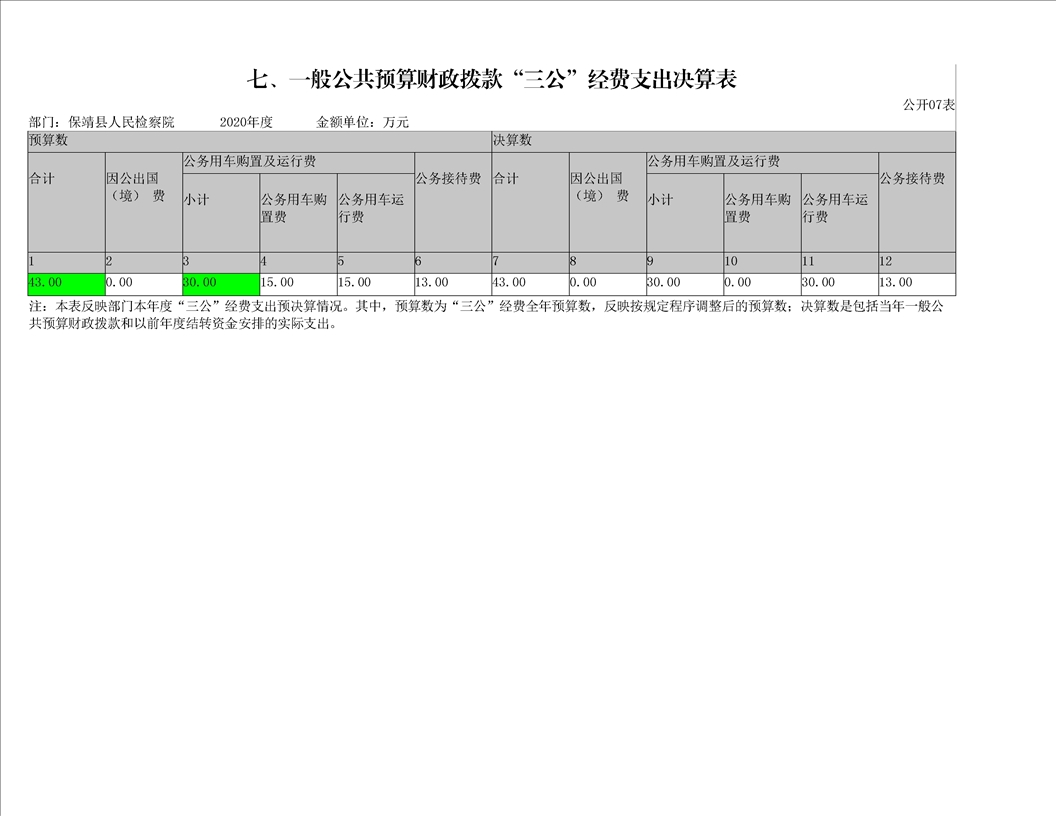The width and height of the screenshot is (1056, 816).
Task: Click the department name 保靖县人民检察院
Action: 120,122
